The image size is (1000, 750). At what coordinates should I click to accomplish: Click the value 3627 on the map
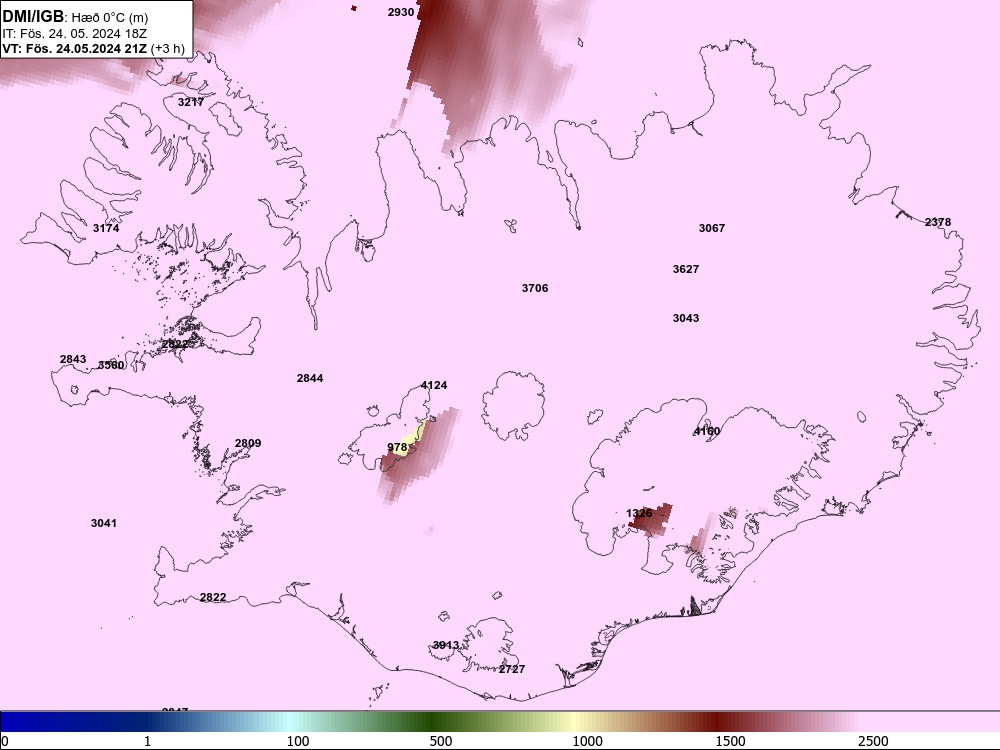tap(686, 269)
